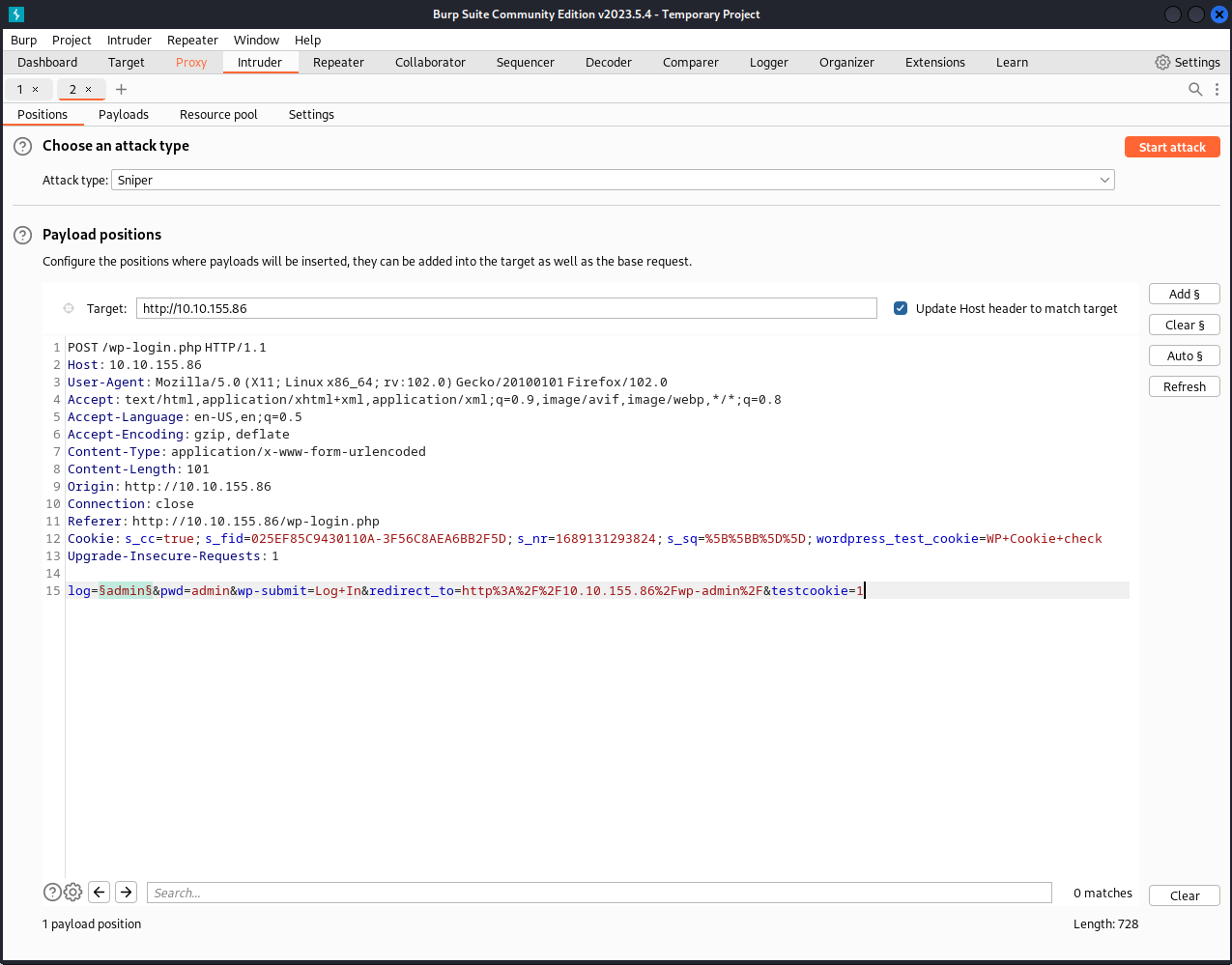Expand the Attack type dropdown
1232x965 pixels.
click(1103, 180)
